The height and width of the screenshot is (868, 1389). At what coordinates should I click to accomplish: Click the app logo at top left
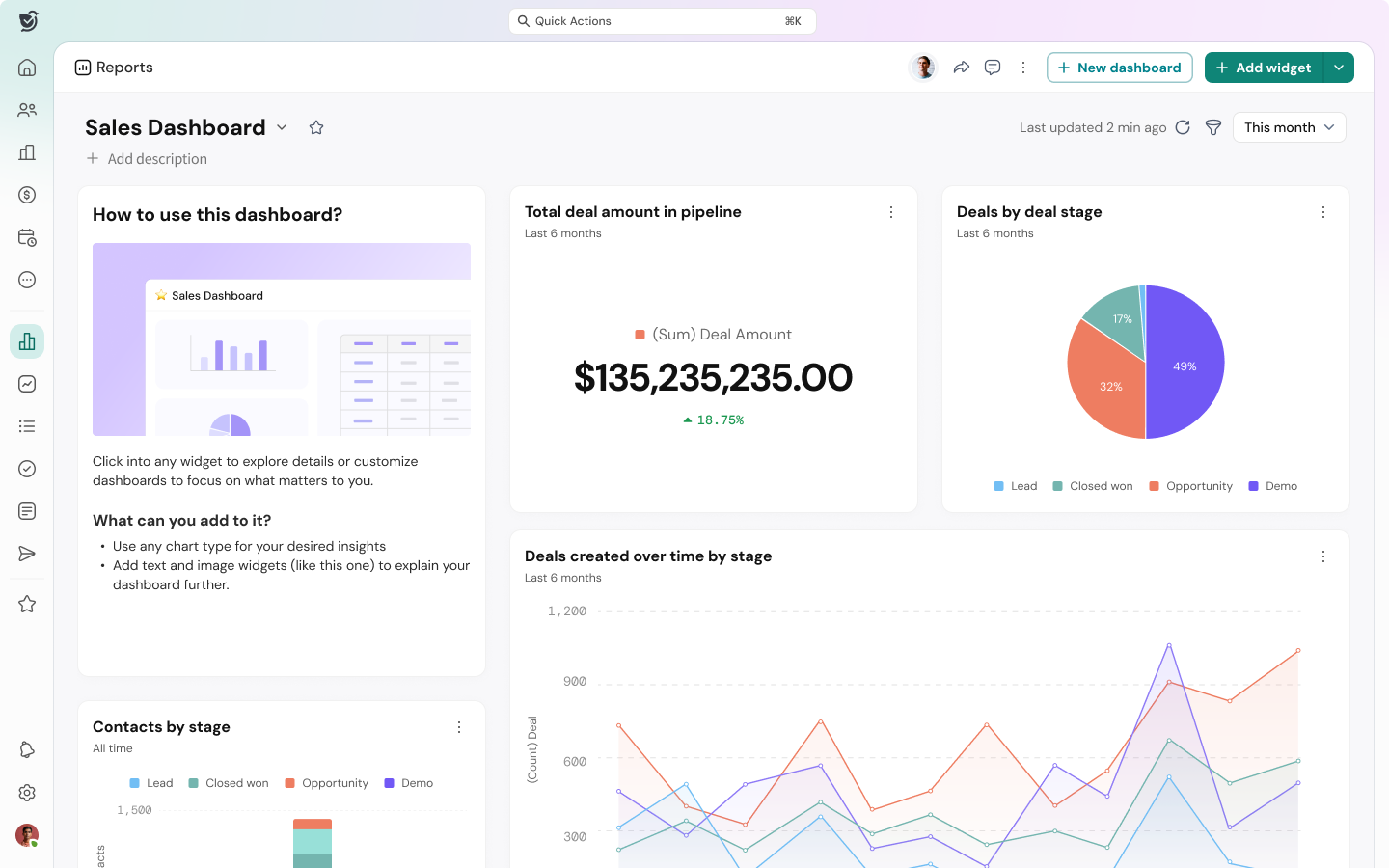point(28,20)
